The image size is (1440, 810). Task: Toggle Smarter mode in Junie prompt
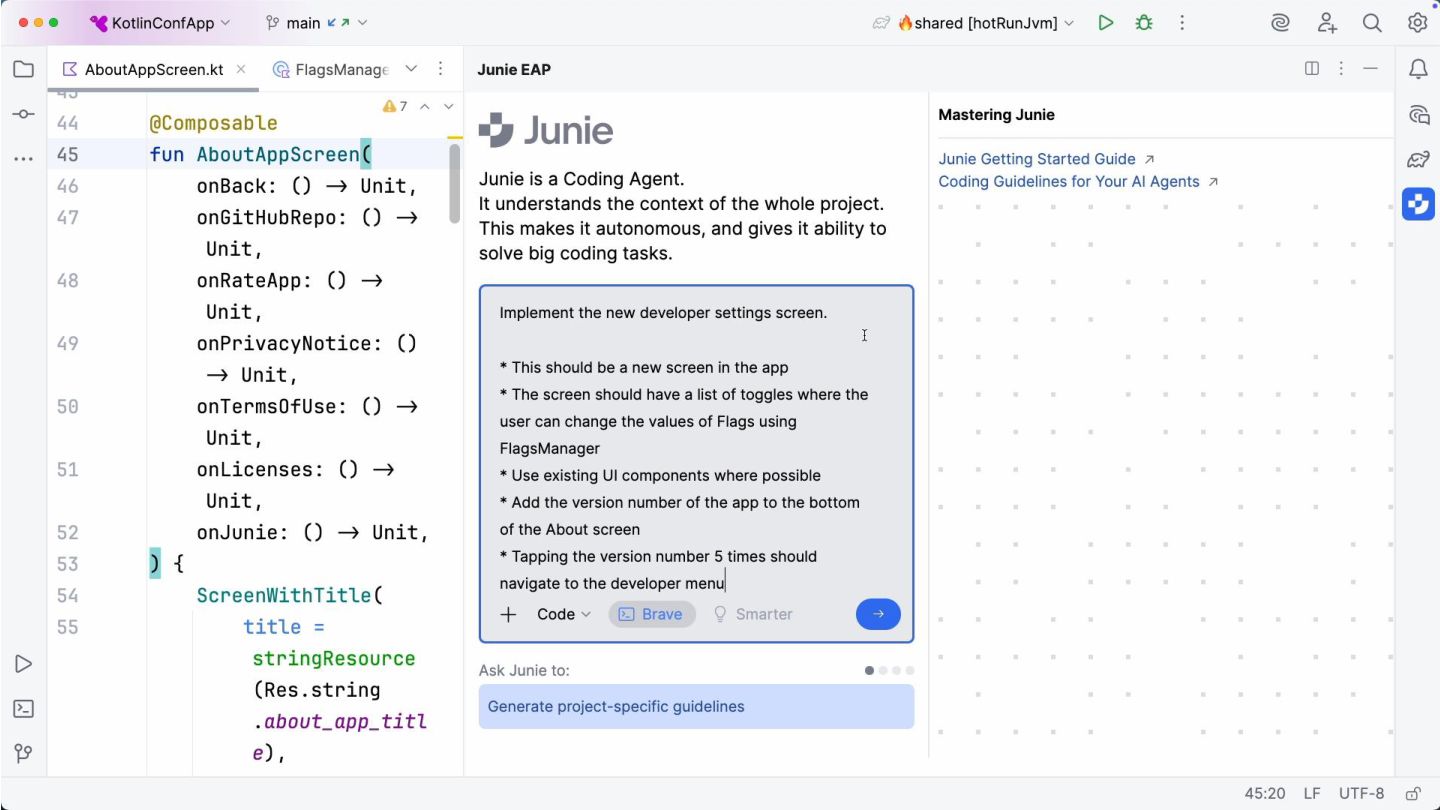point(752,614)
